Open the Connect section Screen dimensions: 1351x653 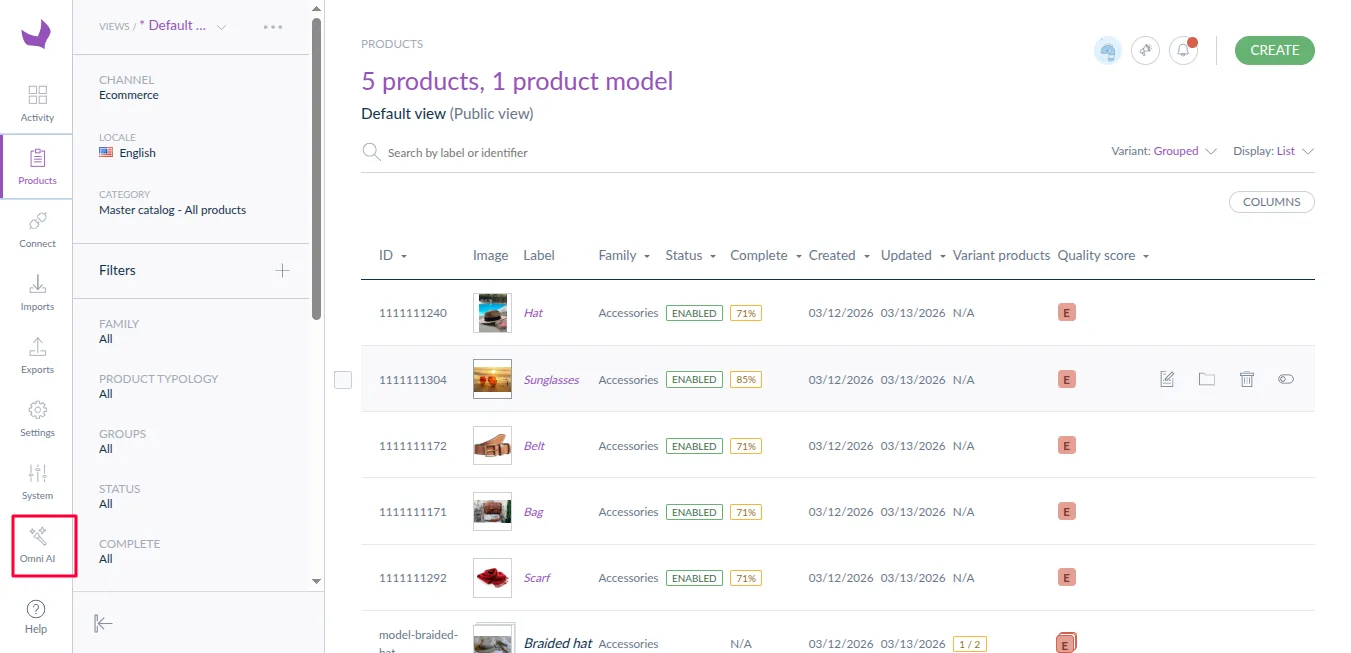[37, 228]
